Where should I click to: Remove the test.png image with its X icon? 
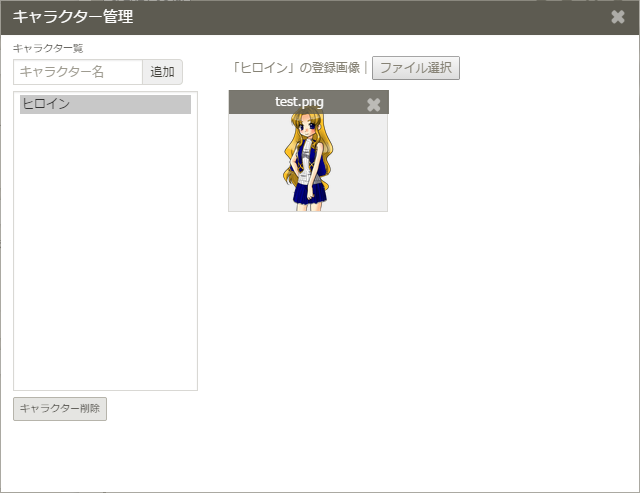pyautogui.click(x=373, y=104)
